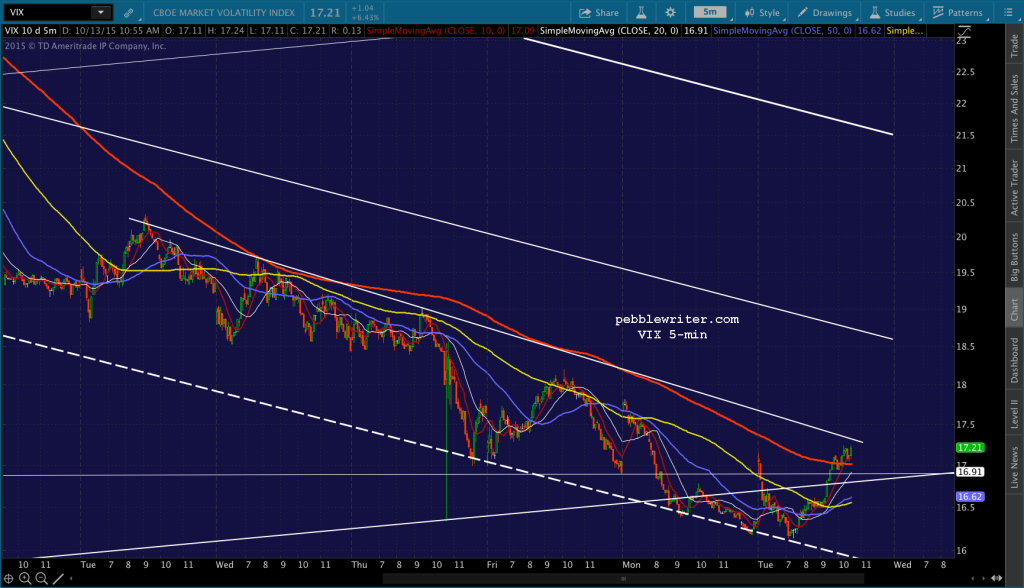Image resolution: width=1024 pixels, height=588 pixels.
Task: Open the Studies menu
Action: point(892,12)
